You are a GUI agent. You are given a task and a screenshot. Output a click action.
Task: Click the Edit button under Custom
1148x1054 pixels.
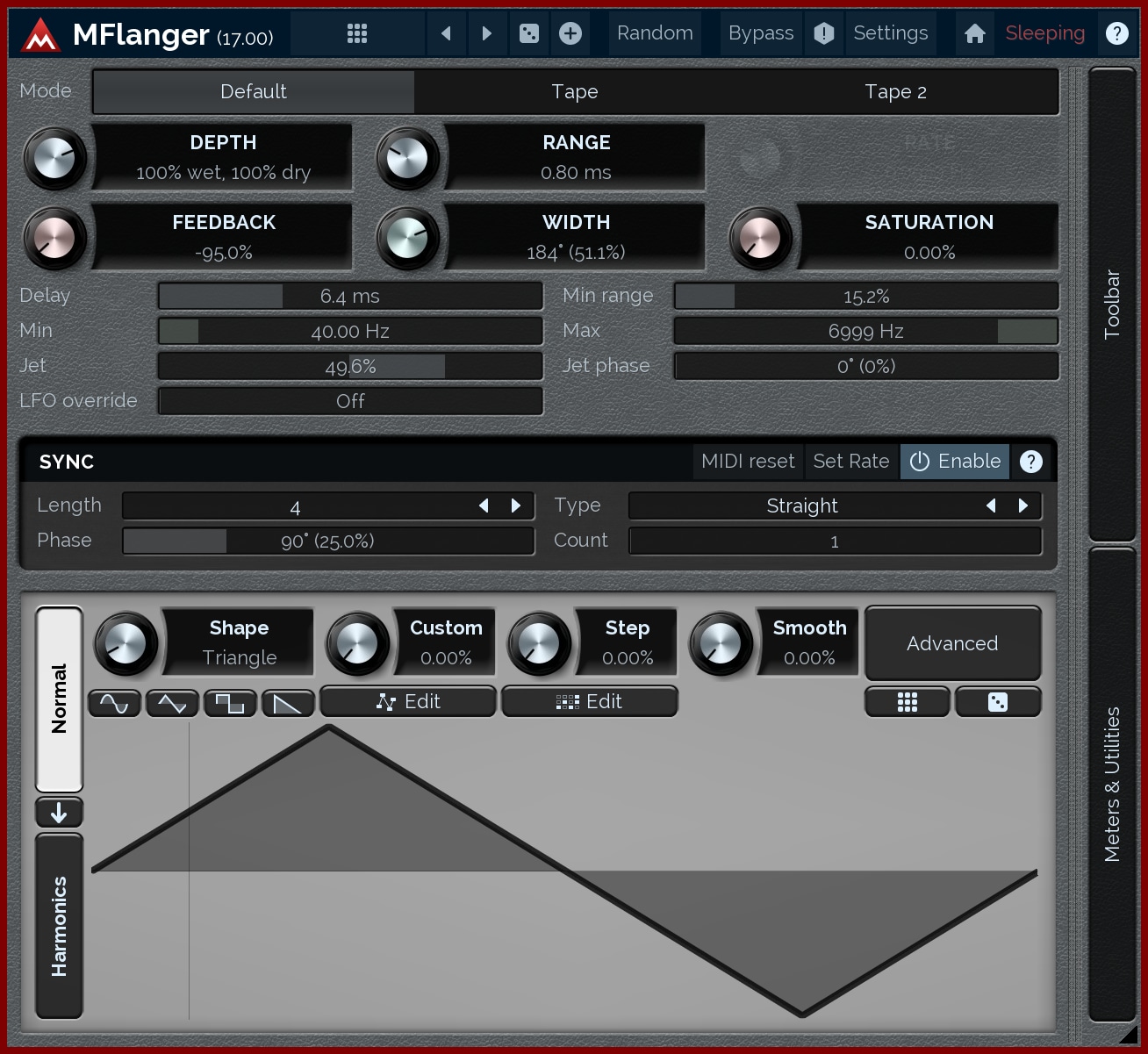(408, 702)
